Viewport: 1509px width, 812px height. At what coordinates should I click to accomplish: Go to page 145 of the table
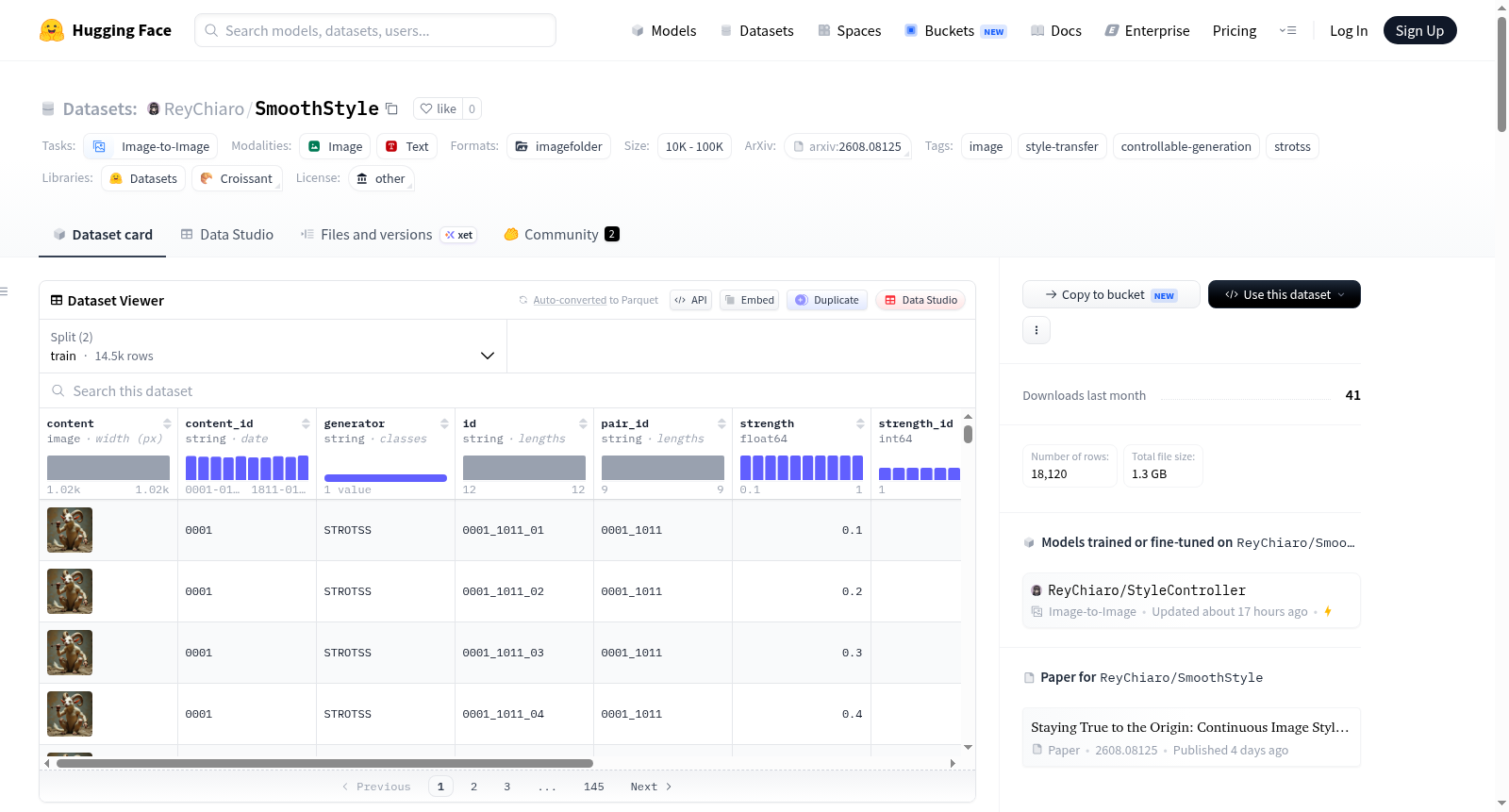pyautogui.click(x=594, y=787)
